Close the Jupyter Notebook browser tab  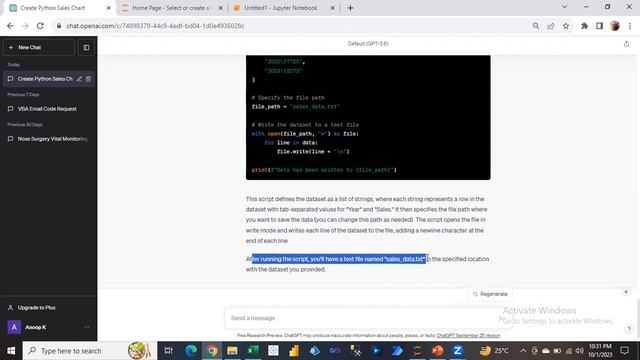click(332, 8)
